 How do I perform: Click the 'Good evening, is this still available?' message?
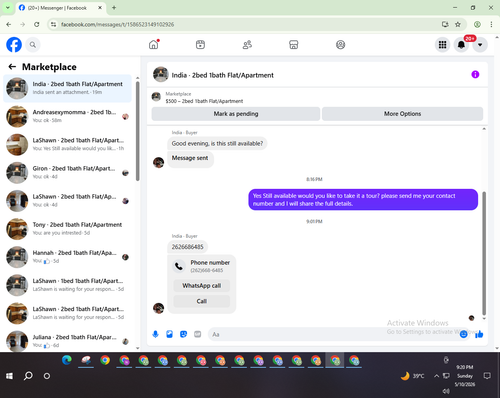click(x=217, y=144)
